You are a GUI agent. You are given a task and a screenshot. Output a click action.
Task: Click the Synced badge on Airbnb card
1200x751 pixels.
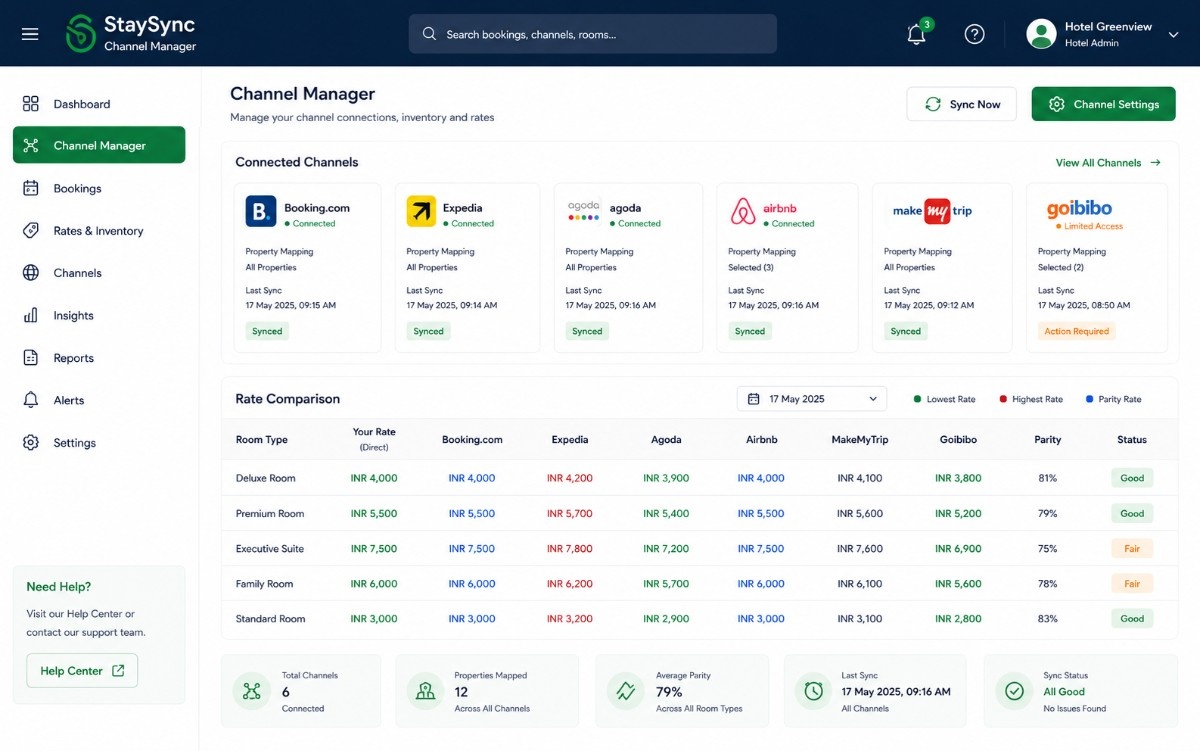[x=750, y=331]
